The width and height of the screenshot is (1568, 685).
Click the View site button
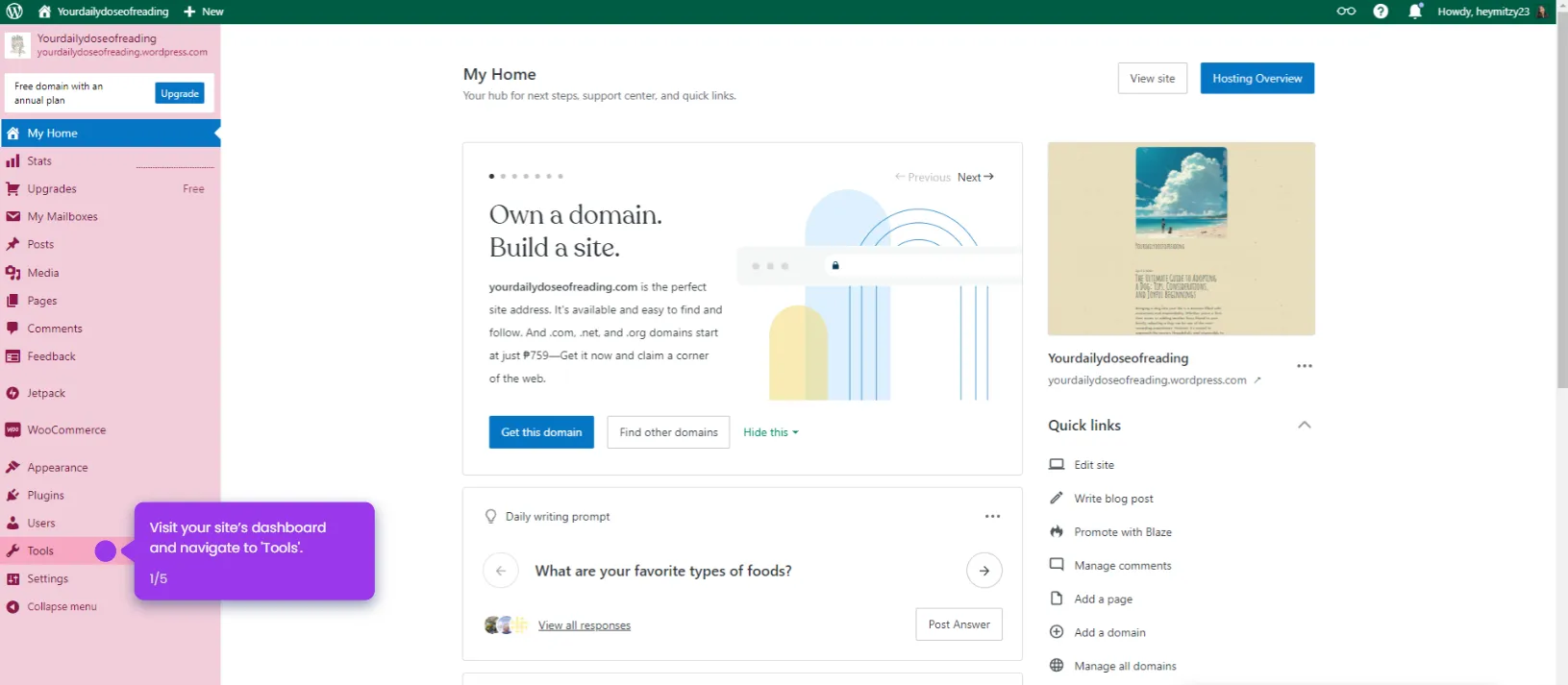1153,79
